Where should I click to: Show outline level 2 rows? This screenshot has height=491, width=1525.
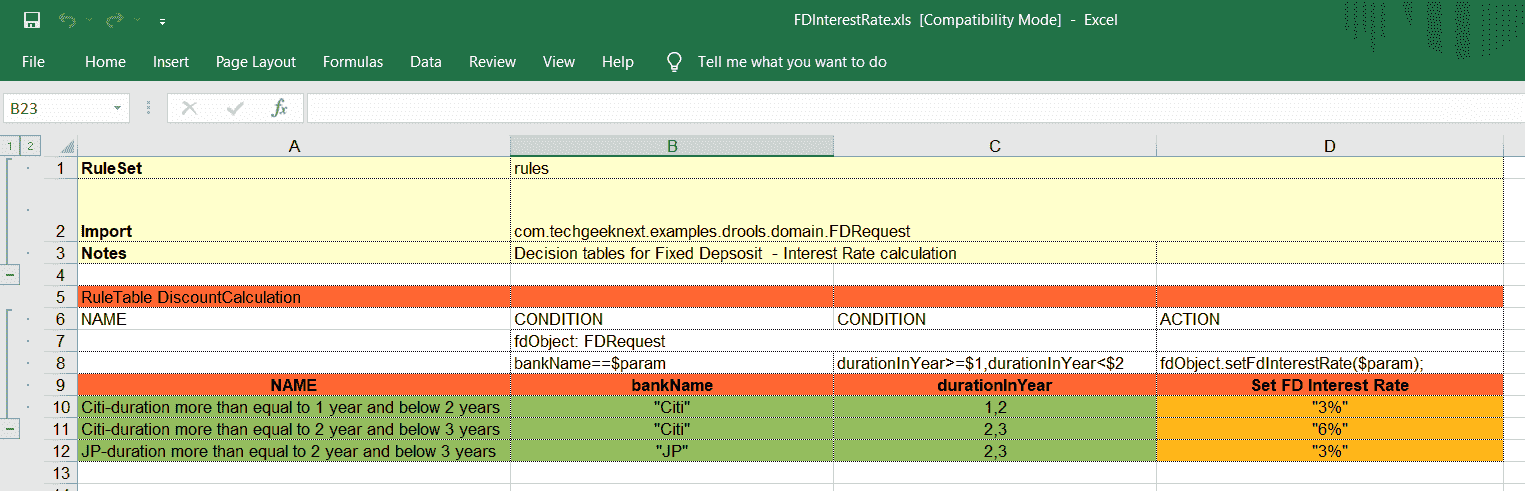tap(30, 146)
